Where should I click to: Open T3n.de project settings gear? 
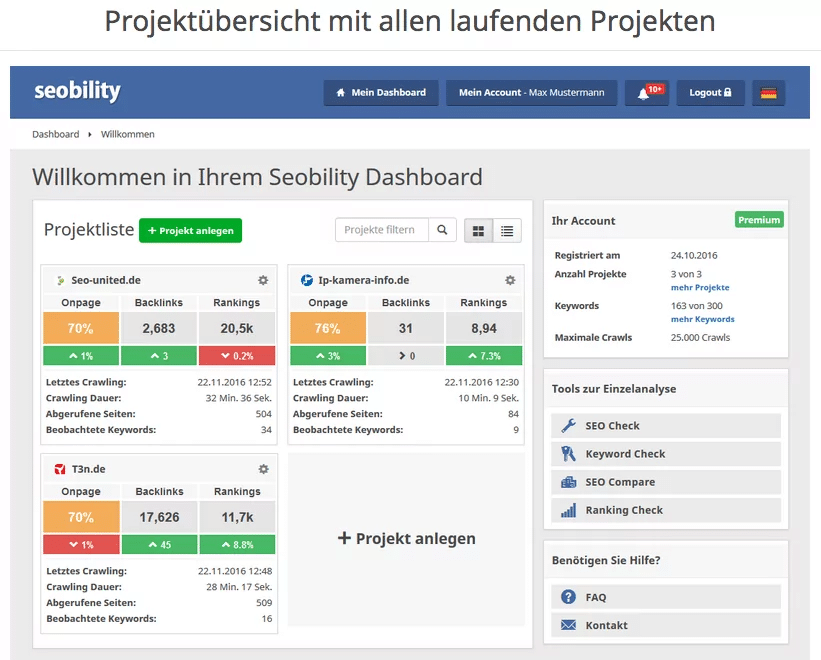click(x=263, y=469)
